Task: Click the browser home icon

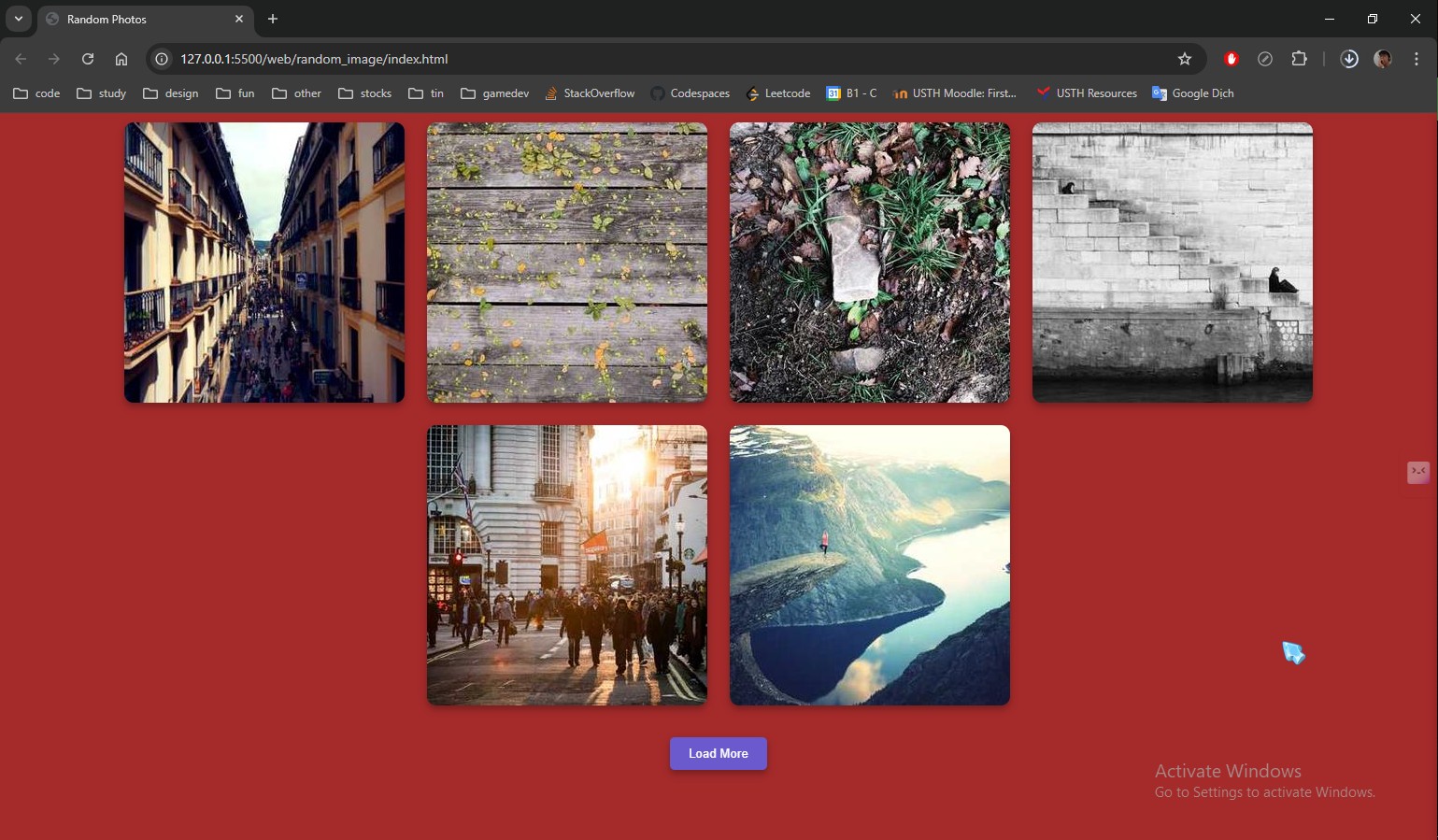Action: point(121,59)
